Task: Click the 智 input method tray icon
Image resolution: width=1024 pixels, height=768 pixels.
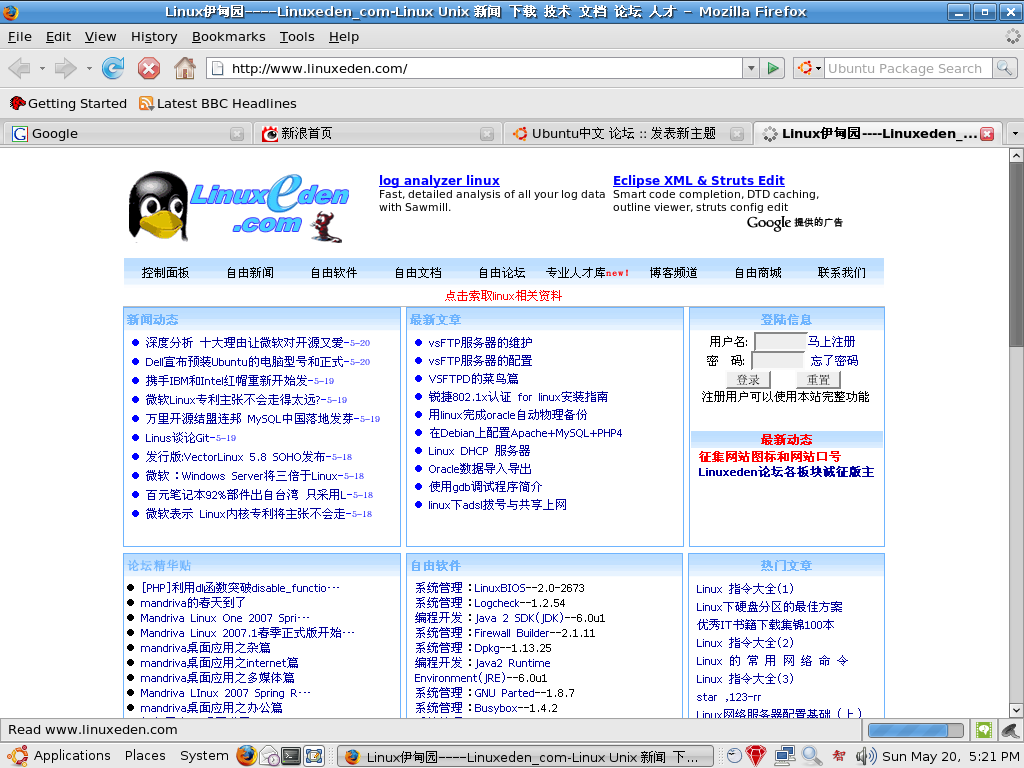Action: [839, 756]
